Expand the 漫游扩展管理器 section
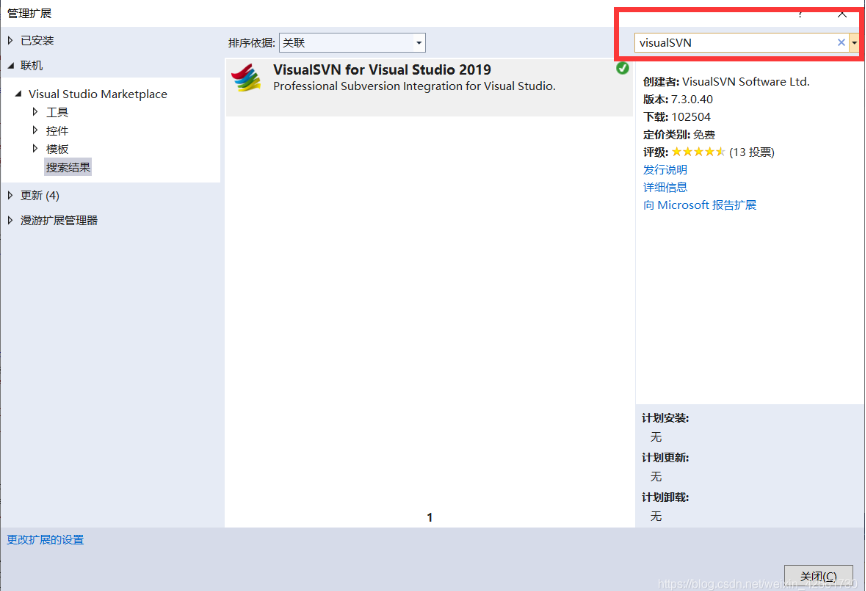Image resolution: width=866 pixels, height=591 pixels. tap(12, 220)
